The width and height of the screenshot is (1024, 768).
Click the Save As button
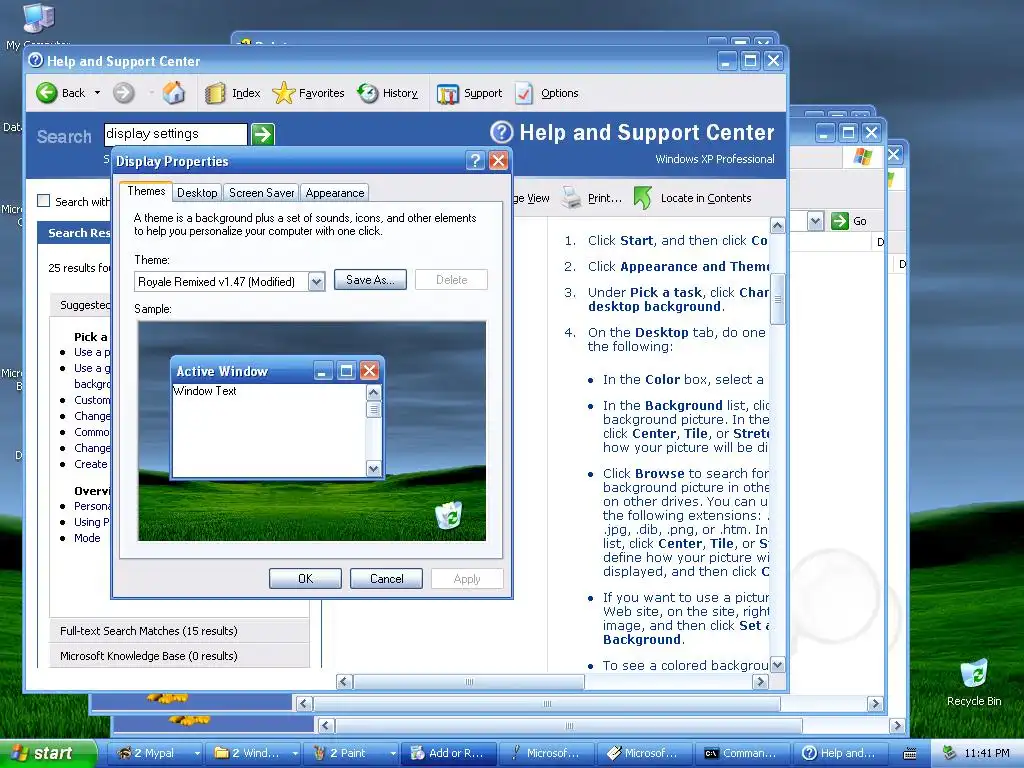(x=370, y=280)
